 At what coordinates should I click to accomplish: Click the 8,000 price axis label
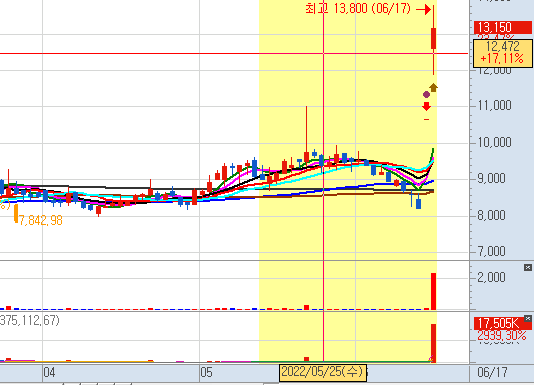491,215
